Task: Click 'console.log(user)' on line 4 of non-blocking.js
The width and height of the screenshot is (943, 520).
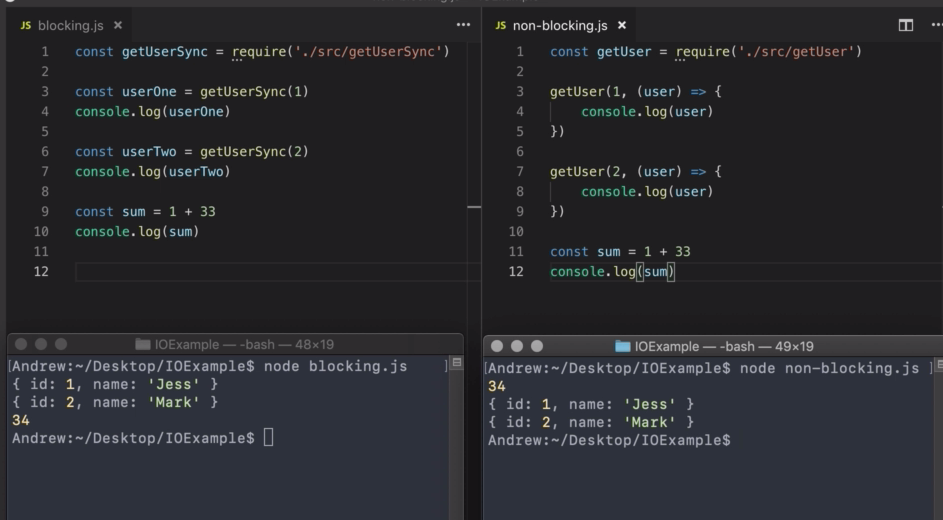Action: point(647,112)
